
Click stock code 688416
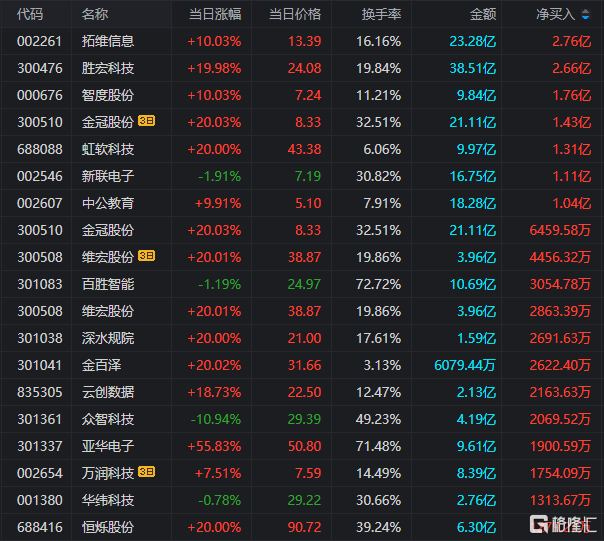pos(40,527)
